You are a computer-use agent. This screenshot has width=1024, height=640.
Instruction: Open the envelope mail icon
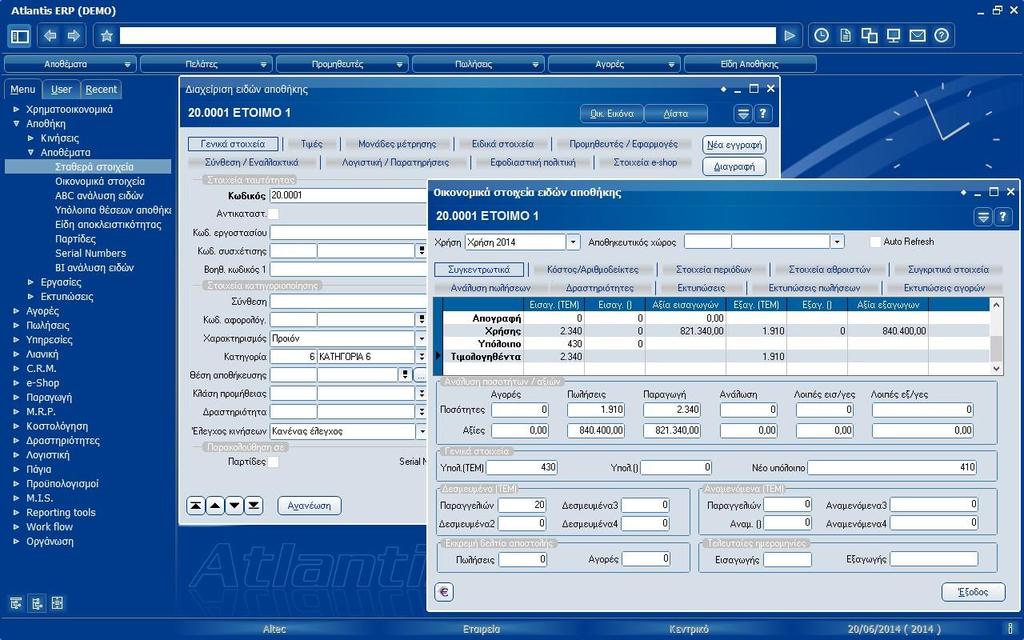[918, 36]
